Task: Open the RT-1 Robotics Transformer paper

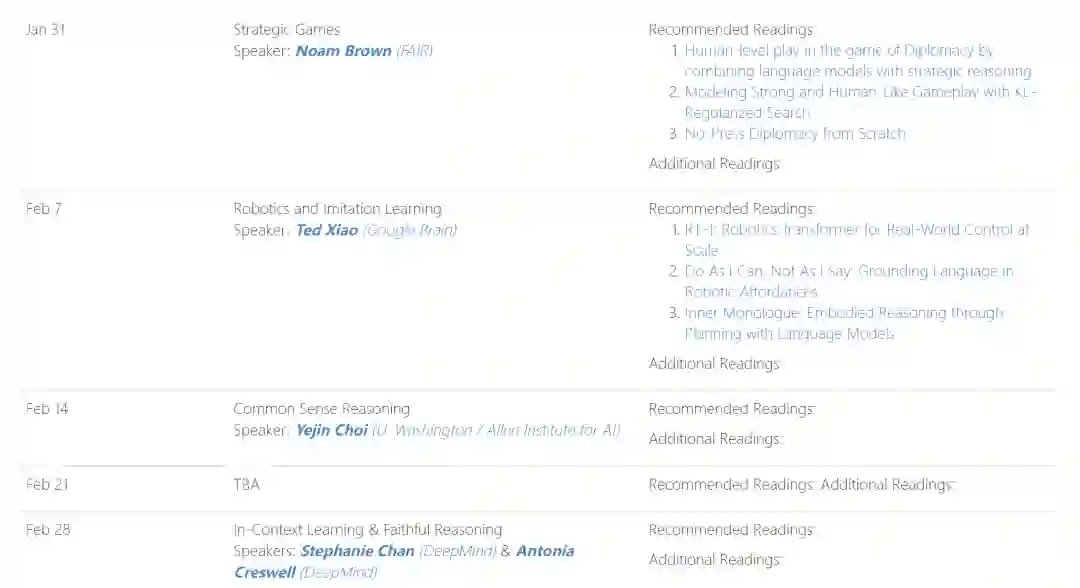Action: 856,231
